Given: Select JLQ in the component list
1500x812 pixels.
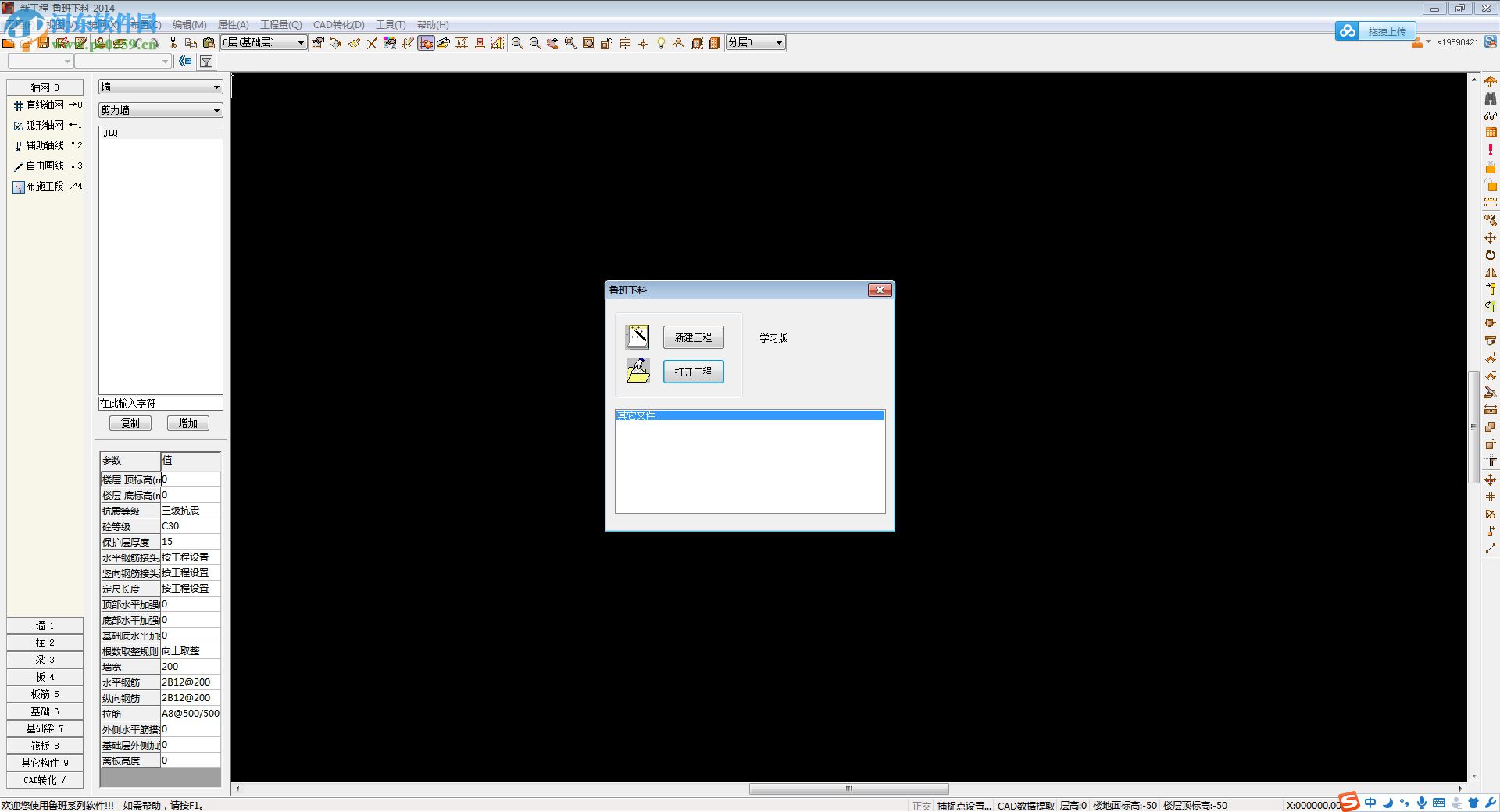Looking at the screenshot, I should (160, 134).
